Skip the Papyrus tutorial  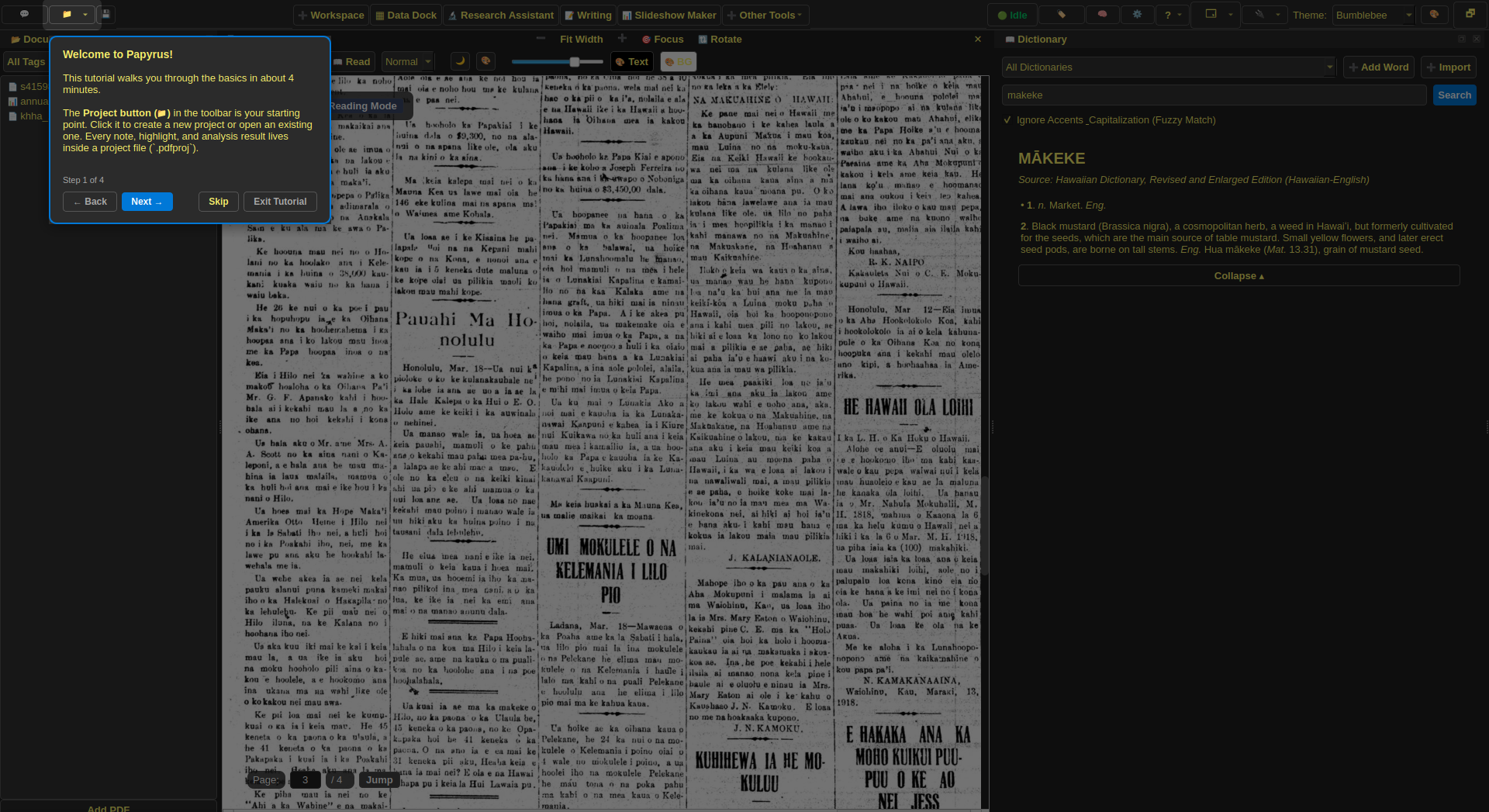coord(219,202)
